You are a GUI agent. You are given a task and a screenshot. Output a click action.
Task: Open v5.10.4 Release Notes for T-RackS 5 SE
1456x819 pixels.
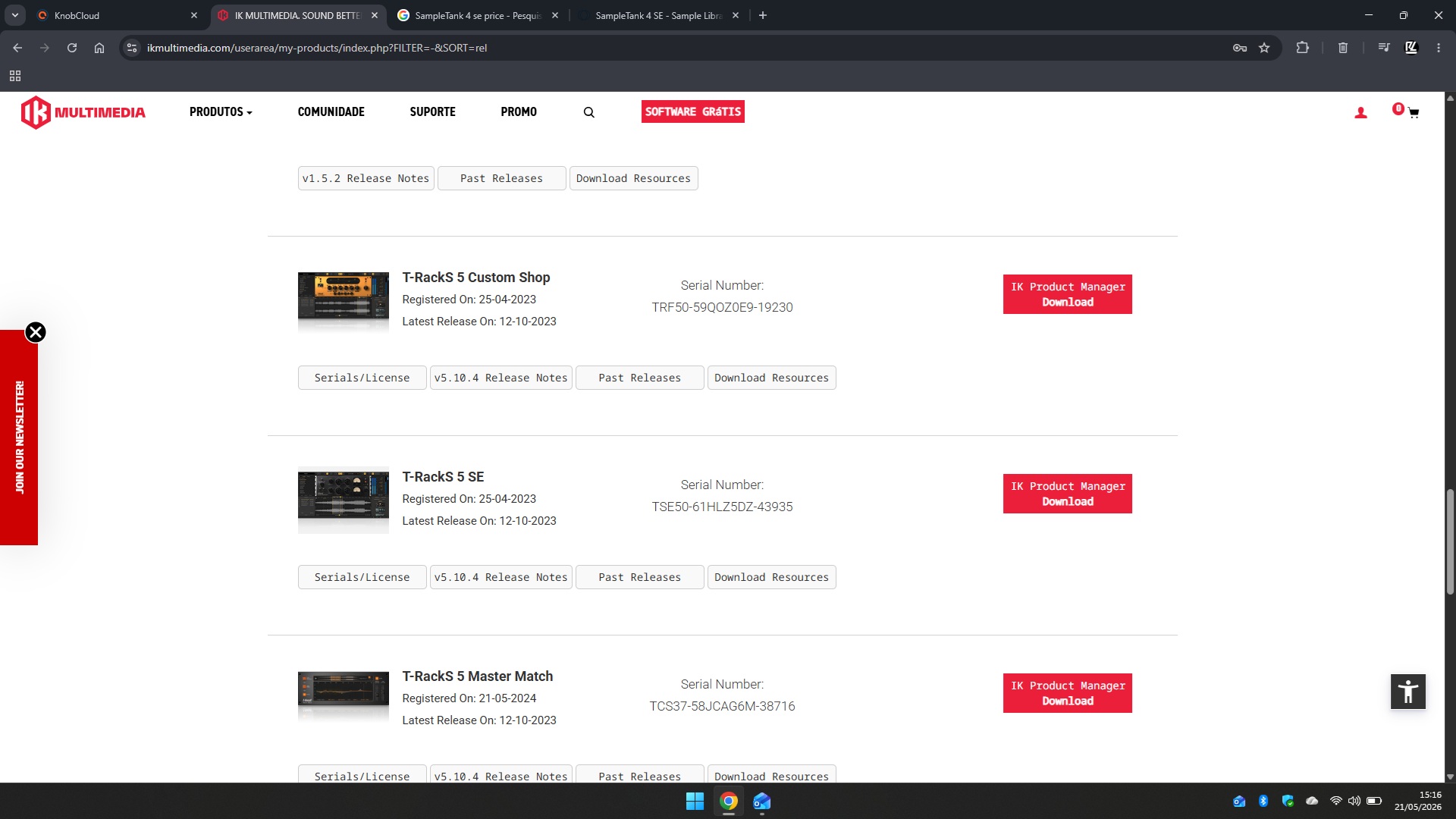pyautogui.click(x=500, y=577)
